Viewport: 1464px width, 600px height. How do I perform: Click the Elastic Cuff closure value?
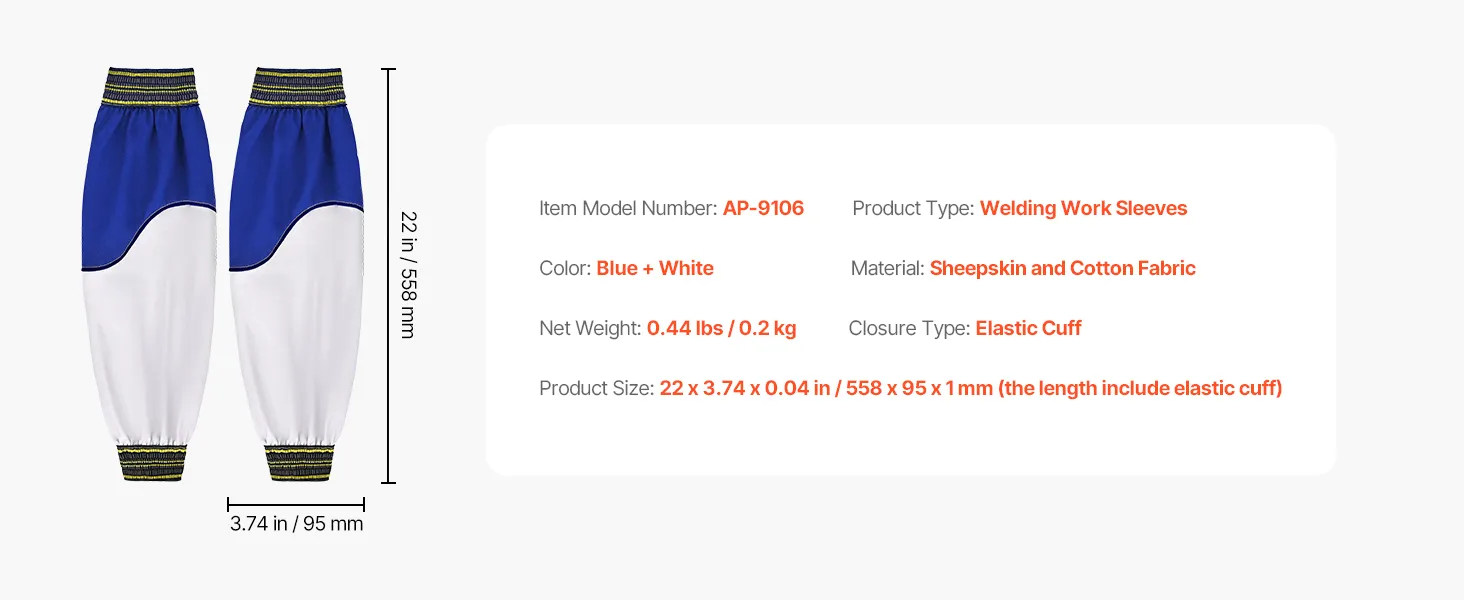pos(1028,328)
